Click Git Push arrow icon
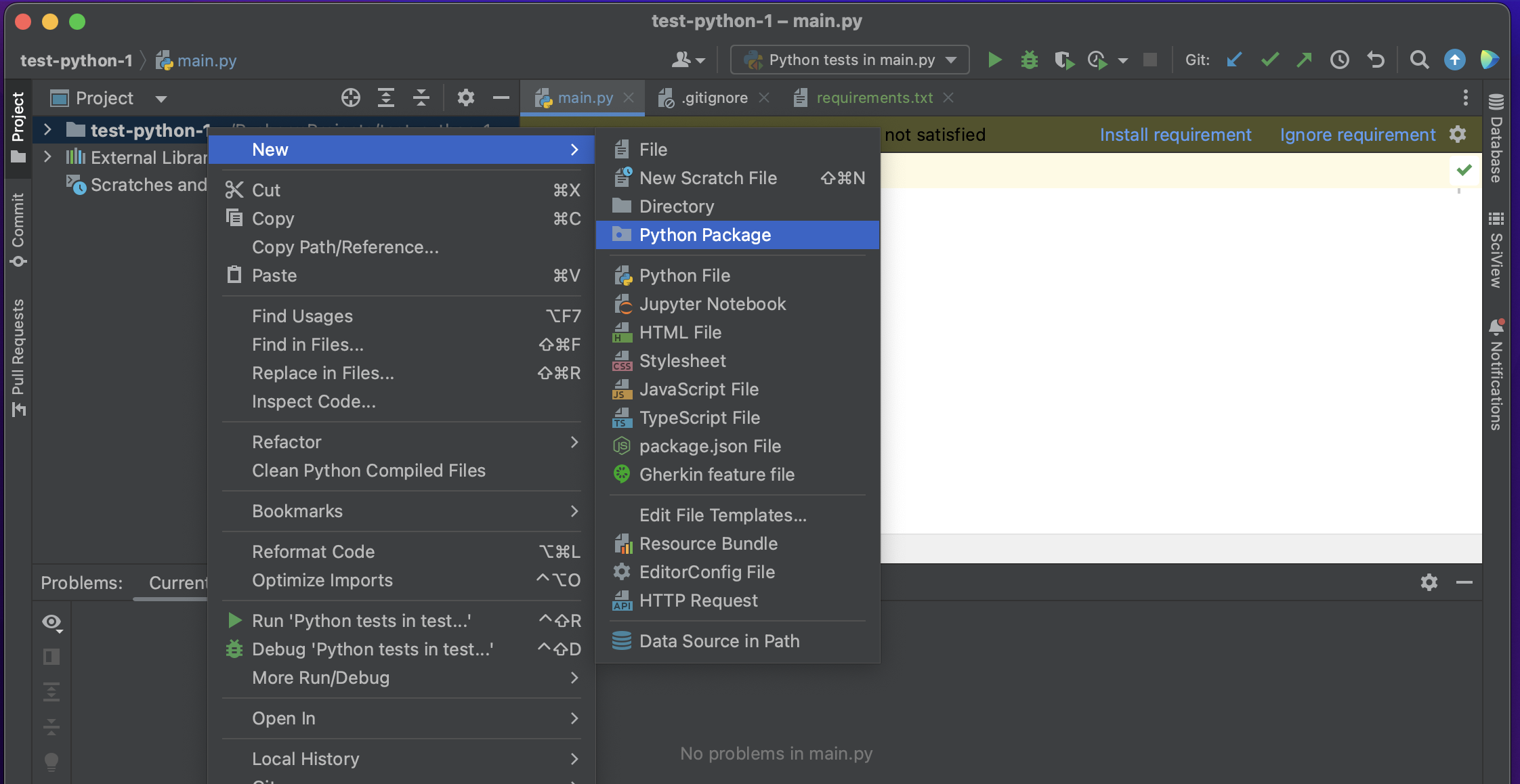 click(x=1304, y=60)
